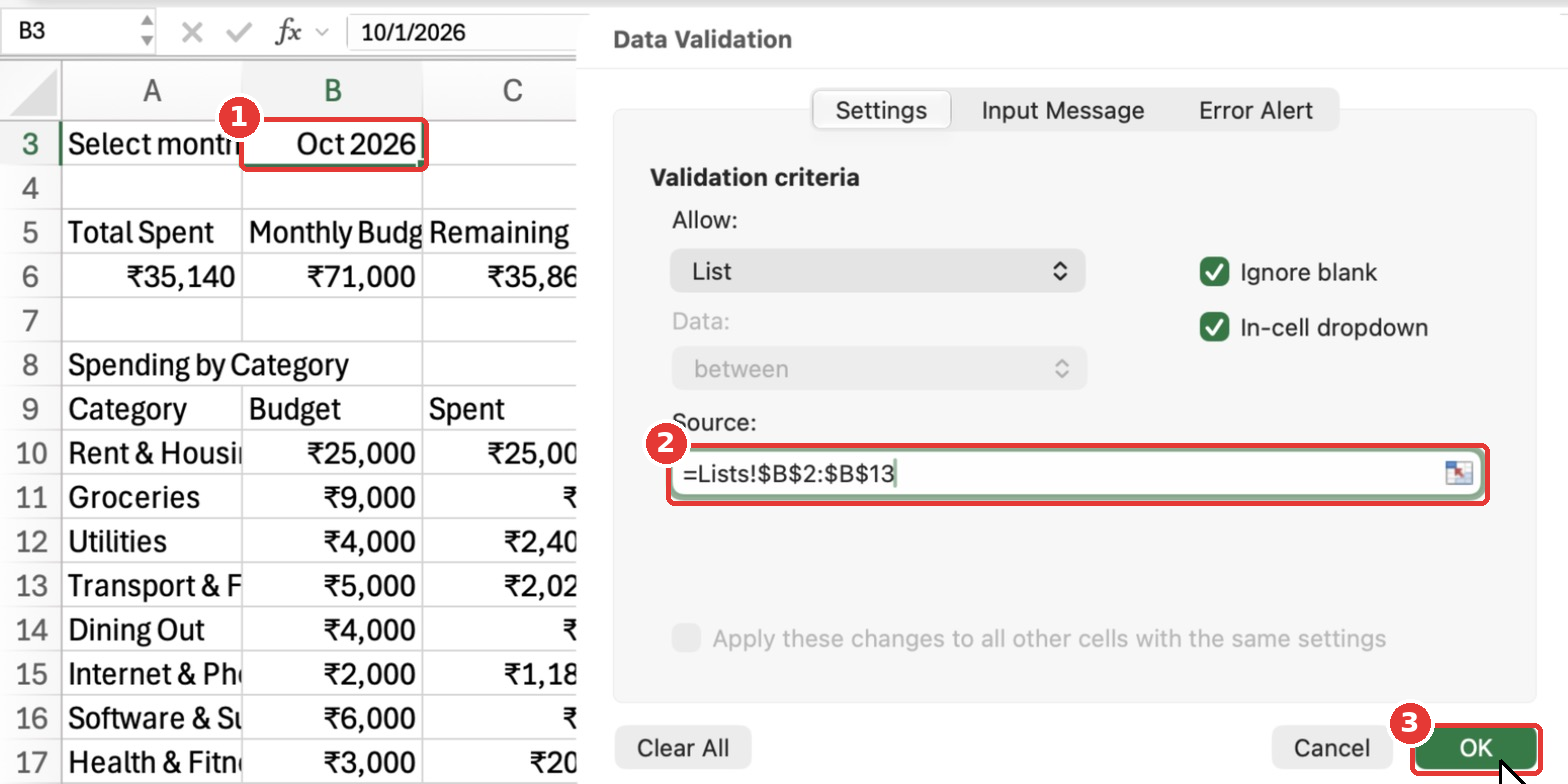Image resolution: width=1568 pixels, height=784 pixels.
Task: Open the Data dropdown showing between
Action: pyautogui.click(x=878, y=369)
